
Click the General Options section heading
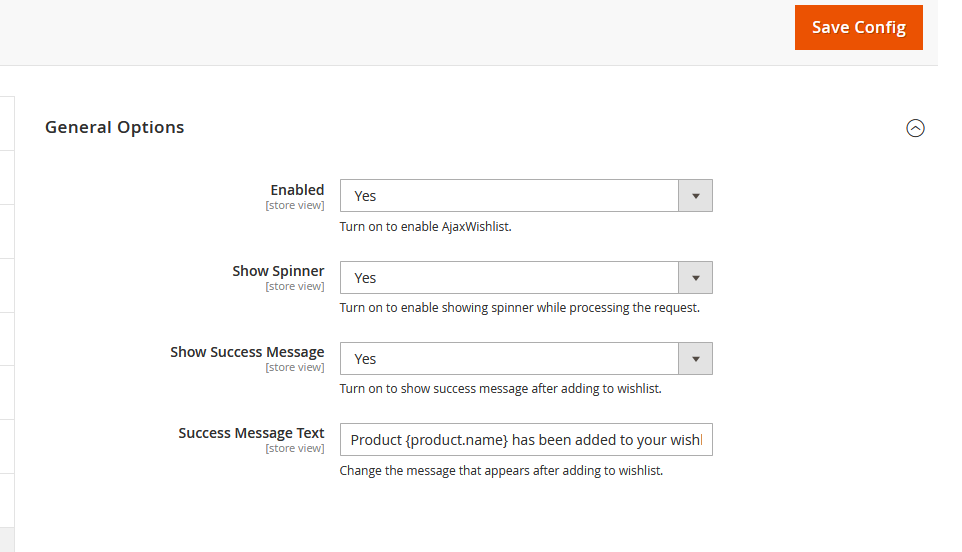pos(115,128)
